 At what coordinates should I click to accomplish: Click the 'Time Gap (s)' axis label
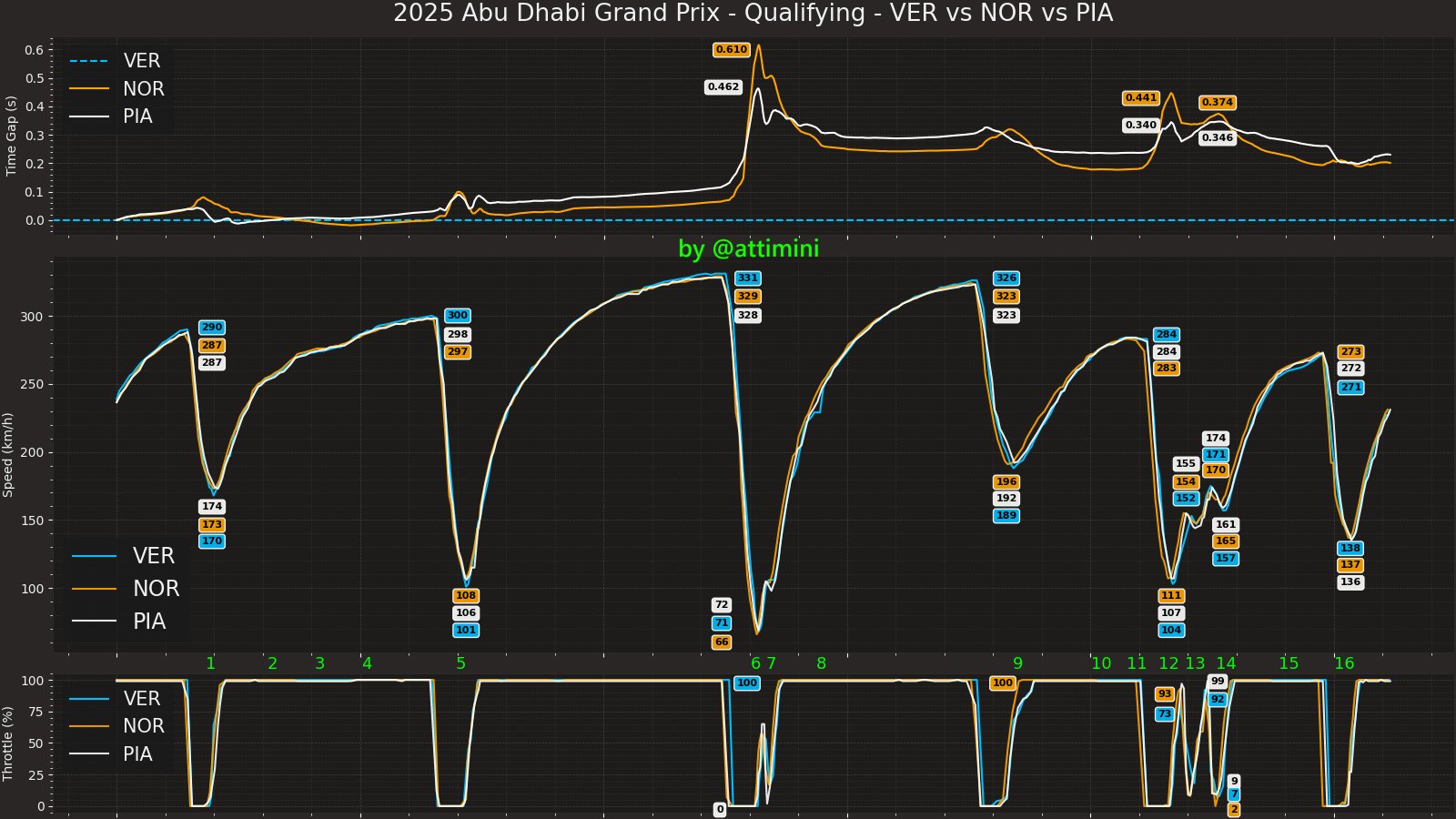pos(11,136)
